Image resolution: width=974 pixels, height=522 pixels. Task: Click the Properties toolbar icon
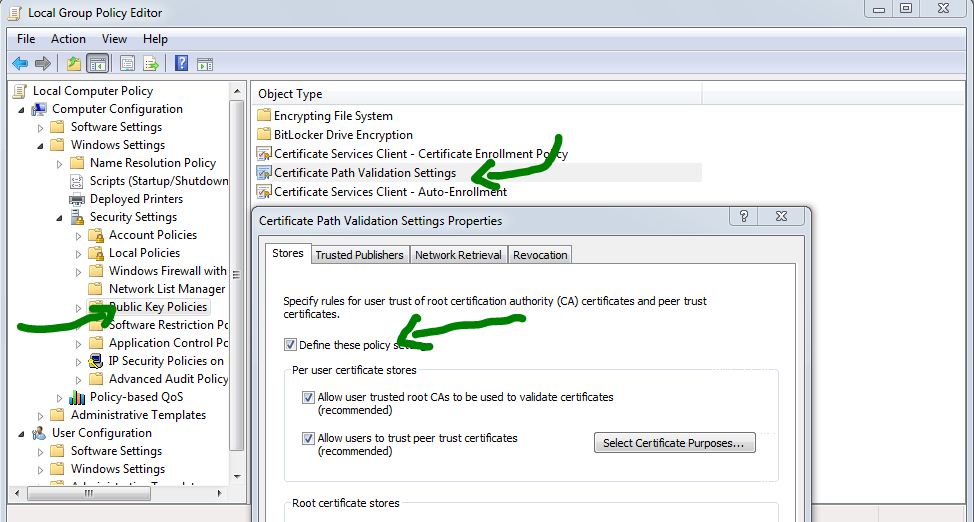(127, 63)
